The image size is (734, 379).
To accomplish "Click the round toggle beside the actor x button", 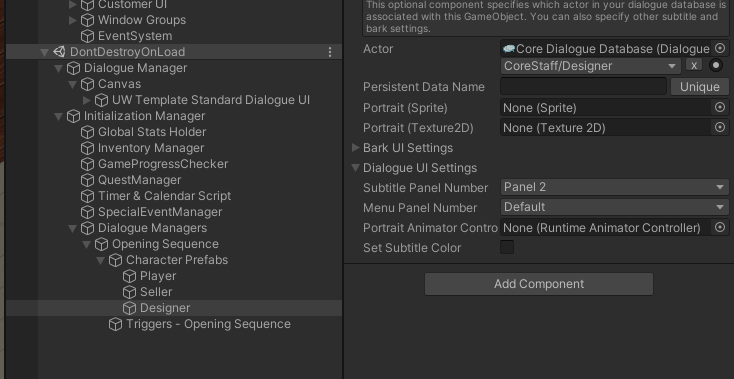I will [x=716, y=66].
